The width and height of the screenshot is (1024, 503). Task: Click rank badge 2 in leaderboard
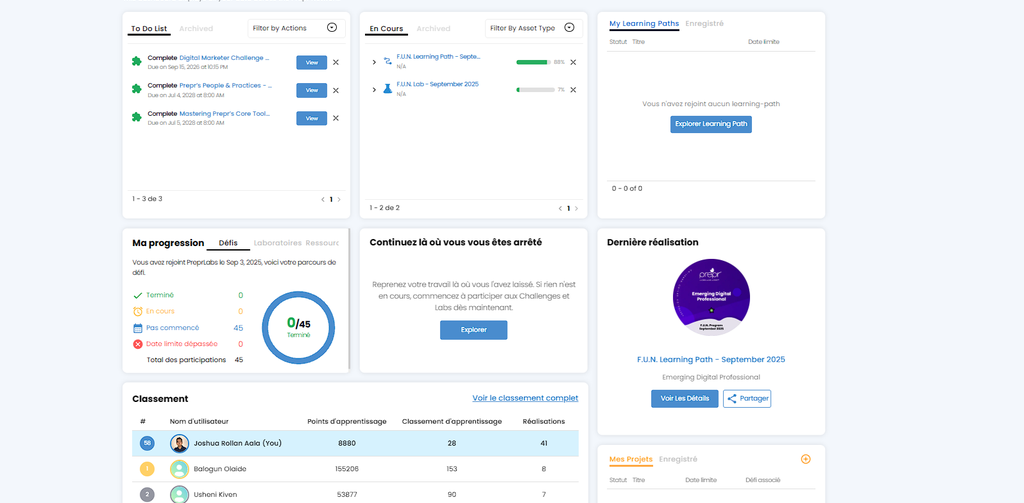(x=147, y=495)
